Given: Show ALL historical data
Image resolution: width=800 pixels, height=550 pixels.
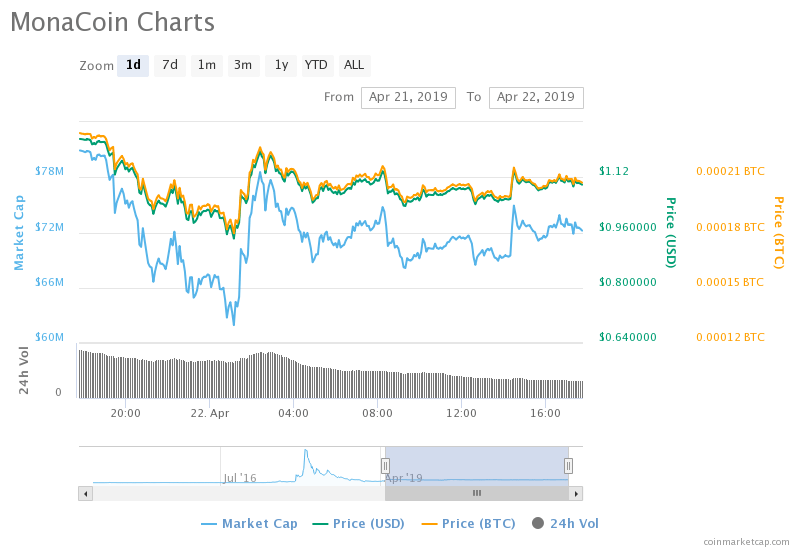Looking at the screenshot, I should click(x=354, y=66).
